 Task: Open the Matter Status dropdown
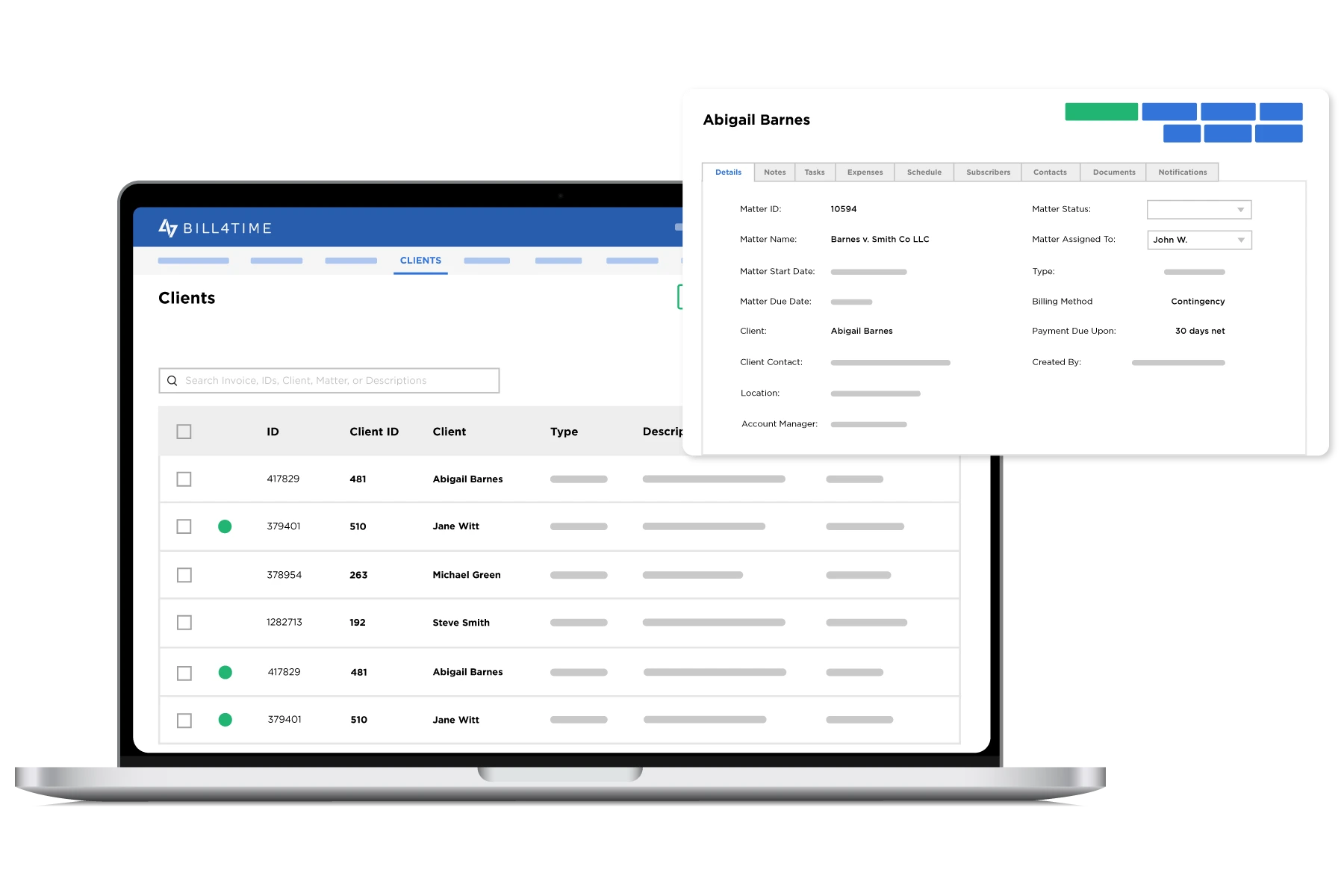tap(1198, 210)
